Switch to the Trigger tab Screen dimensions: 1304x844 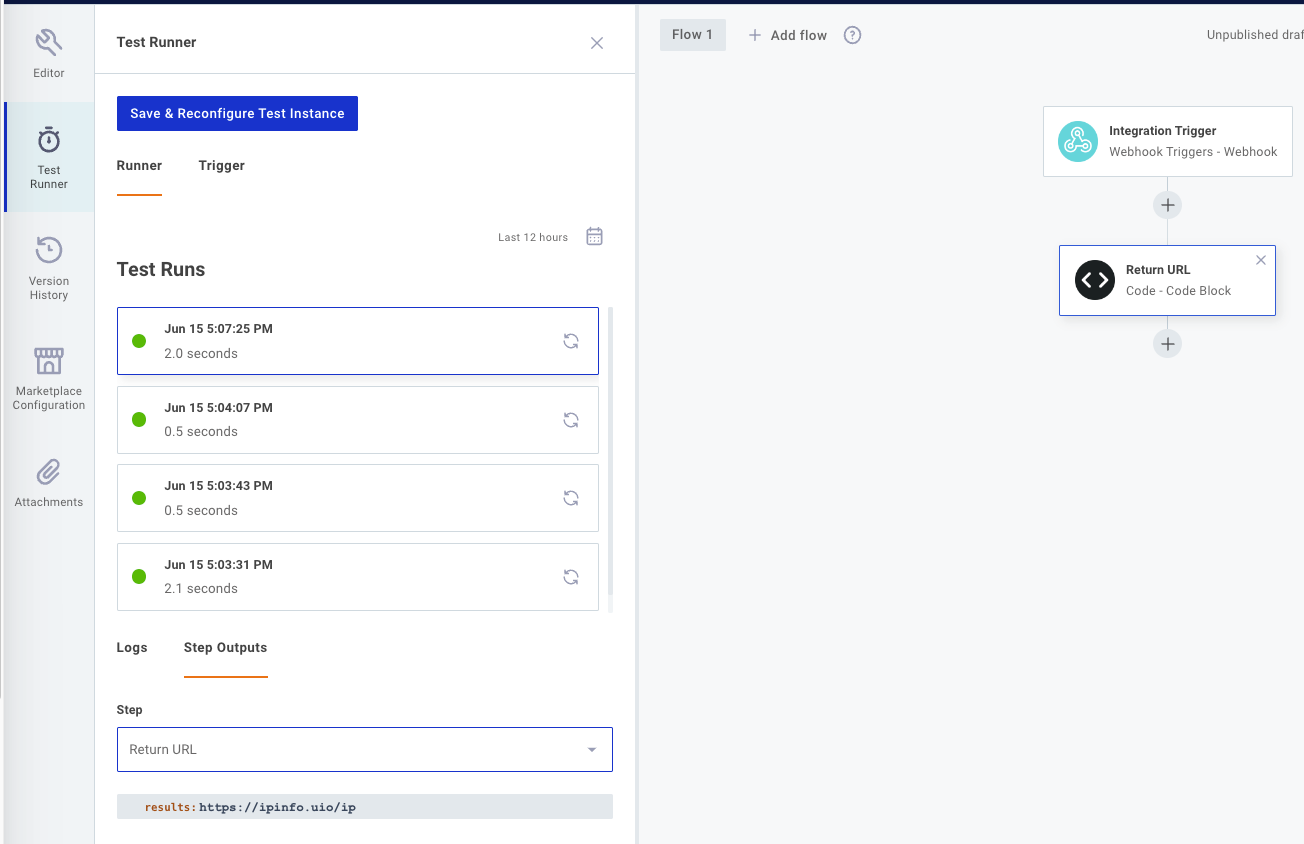[x=221, y=166]
